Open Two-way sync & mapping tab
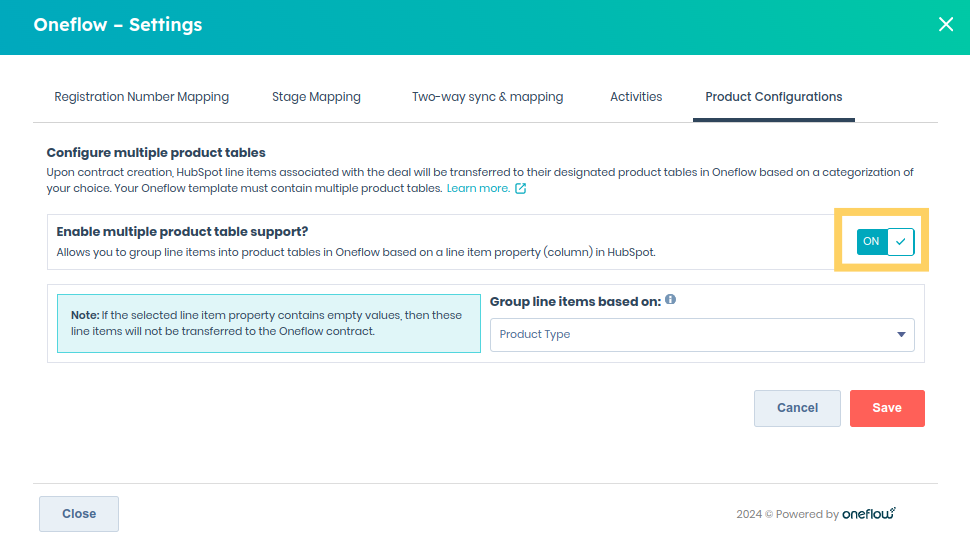The height and width of the screenshot is (553, 970). point(487,97)
